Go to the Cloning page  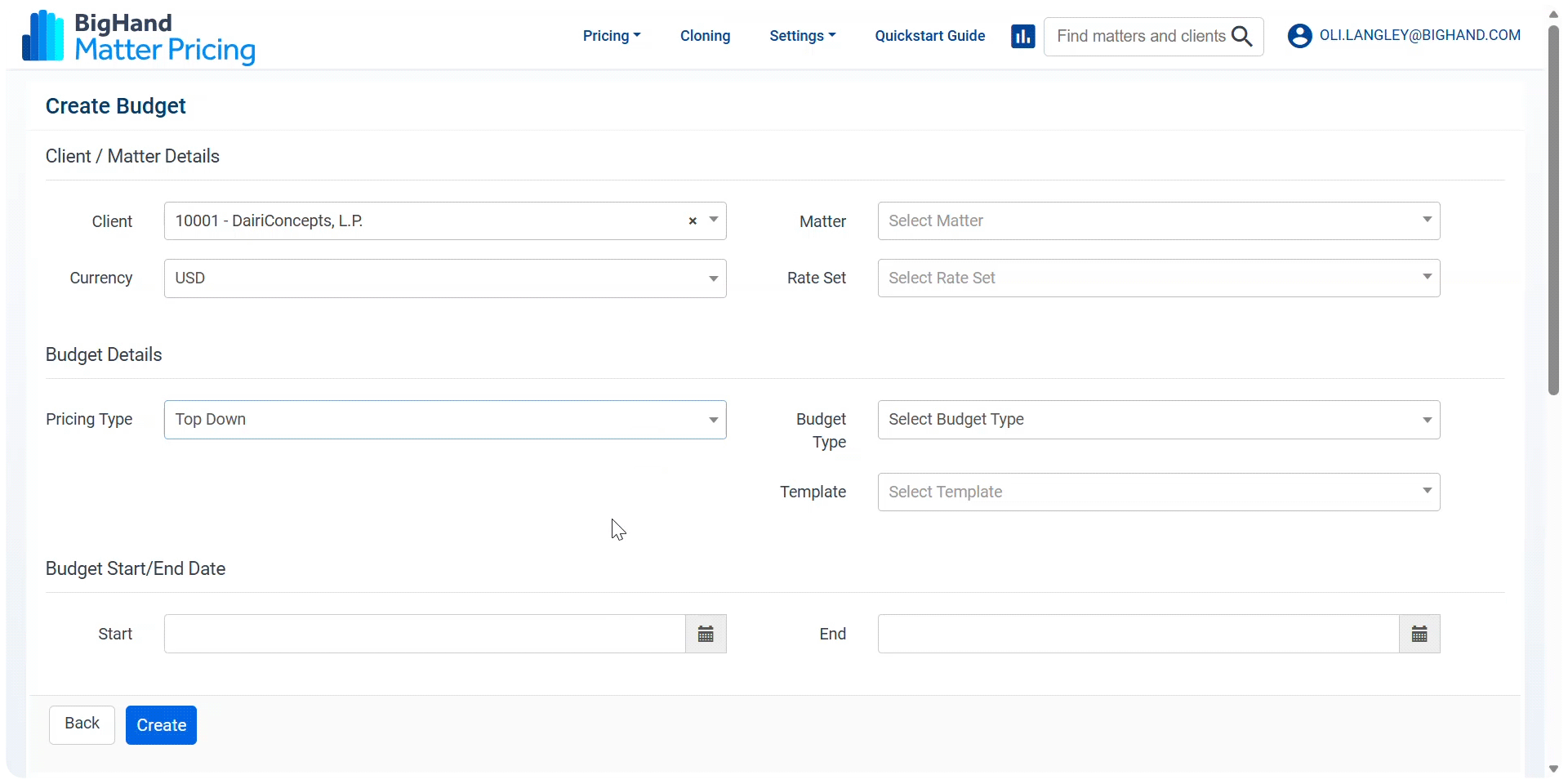coord(705,36)
